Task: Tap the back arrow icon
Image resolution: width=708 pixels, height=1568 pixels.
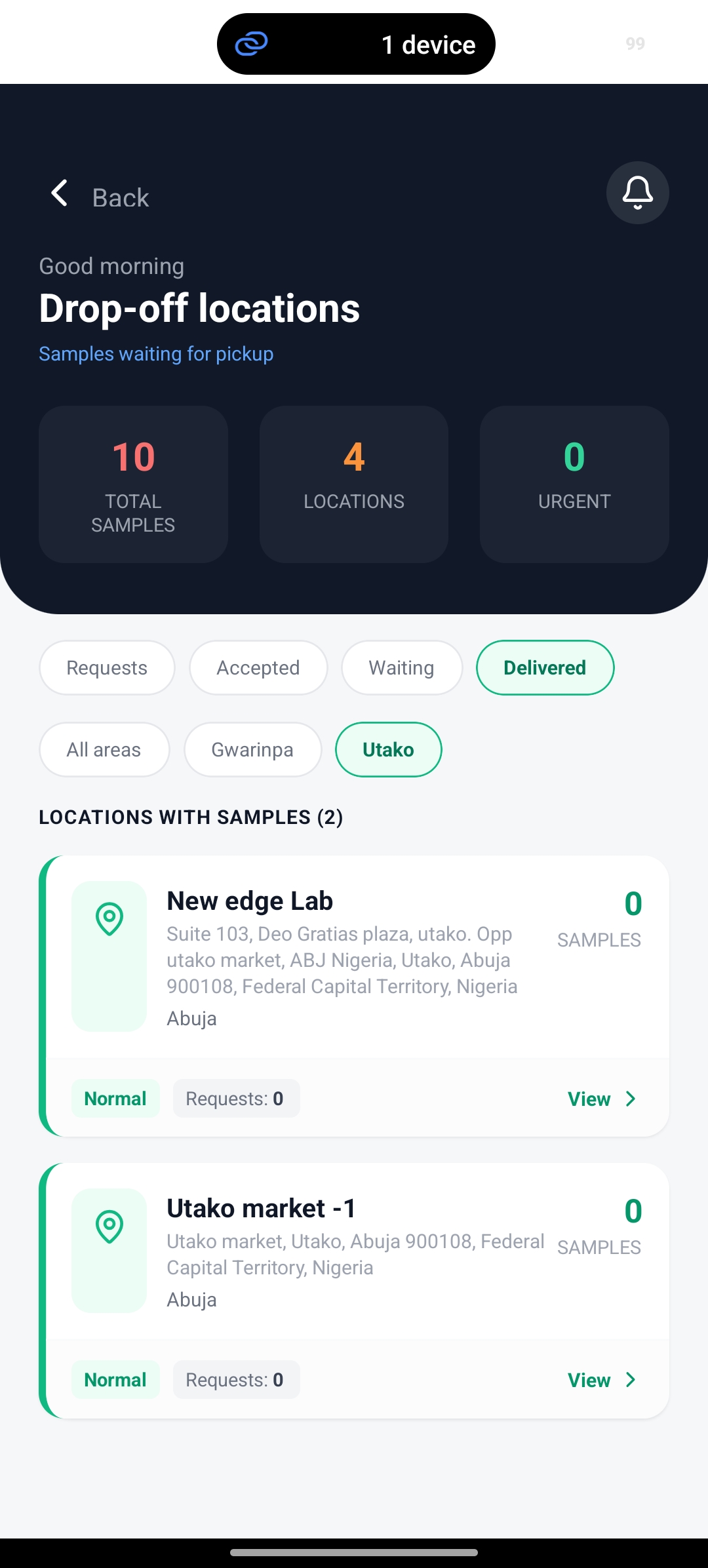Action: pyautogui.click(x=60, y=193)
